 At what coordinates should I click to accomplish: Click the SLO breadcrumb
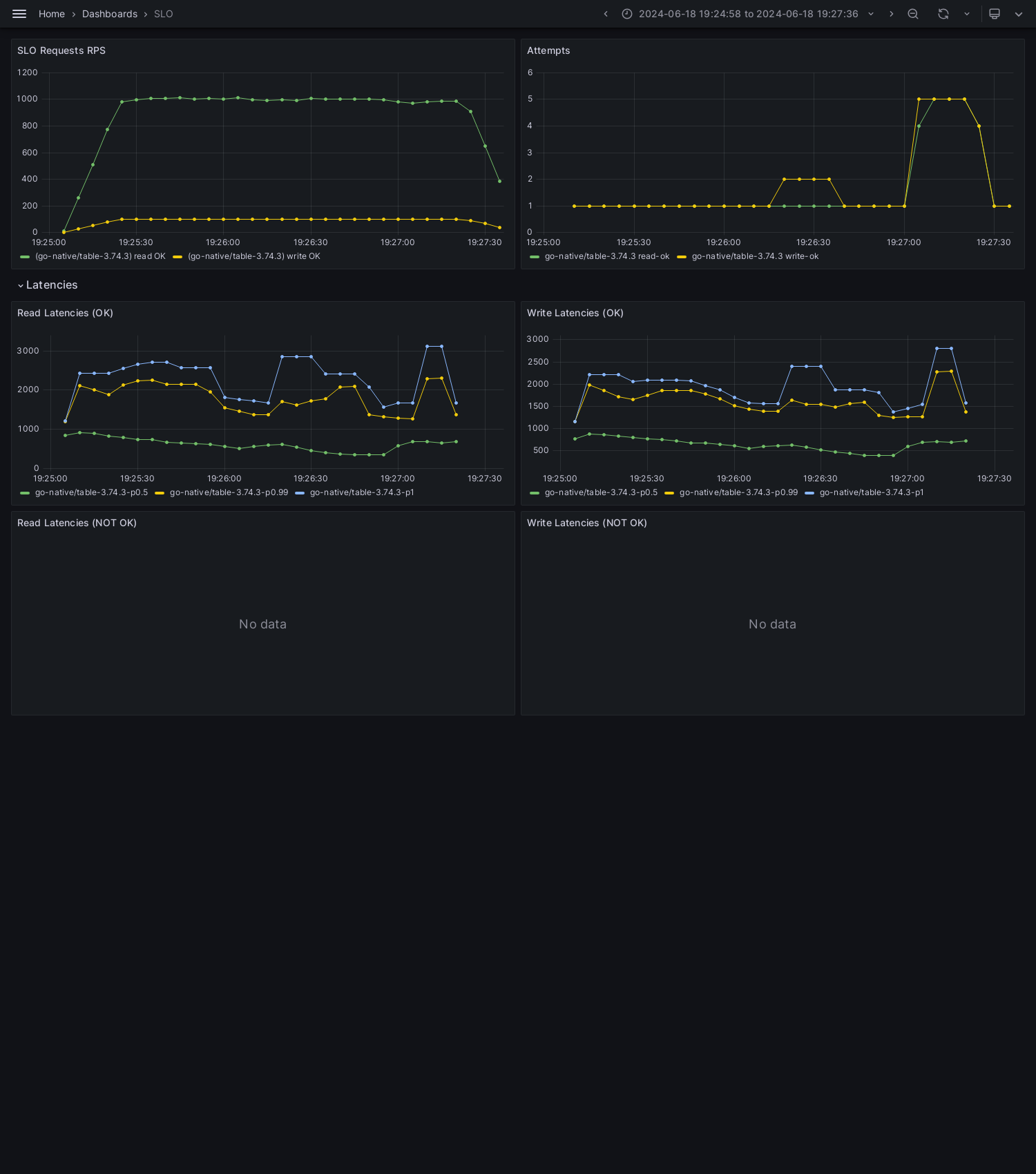click(164, 14)
